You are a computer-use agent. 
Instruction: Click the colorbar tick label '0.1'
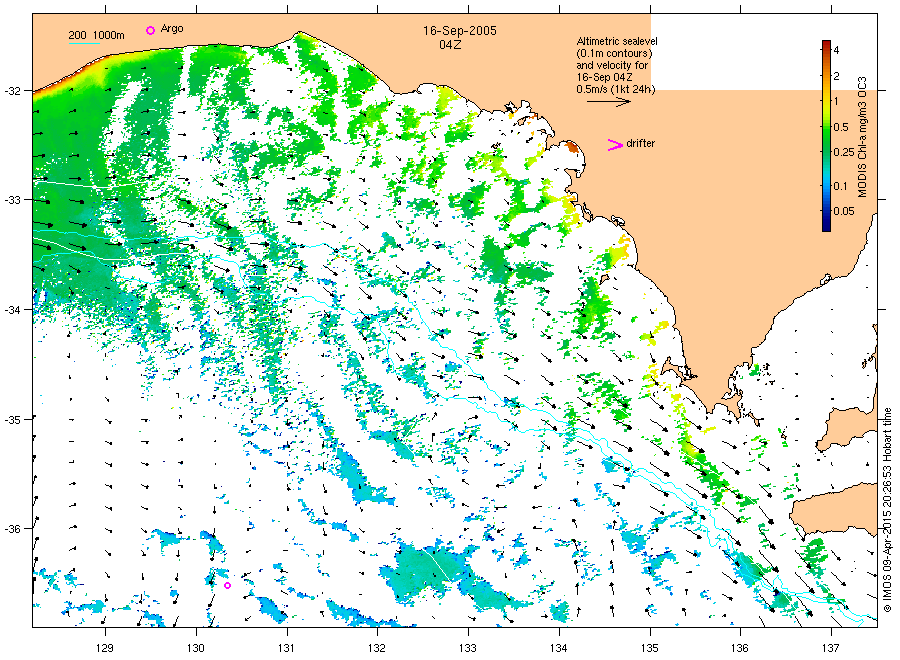pos(840,186)
